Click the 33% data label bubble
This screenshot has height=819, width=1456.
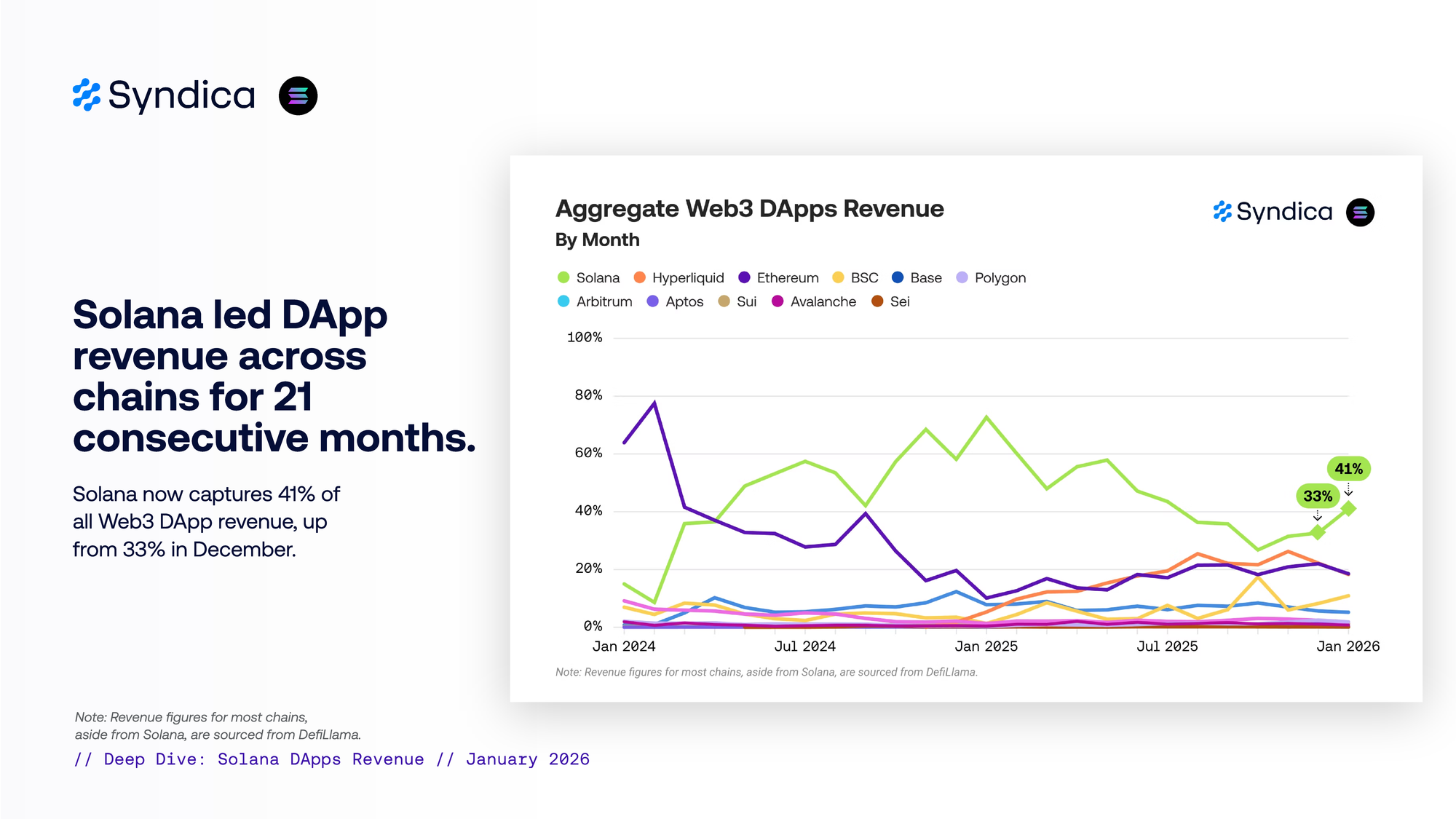[1317, 496]
